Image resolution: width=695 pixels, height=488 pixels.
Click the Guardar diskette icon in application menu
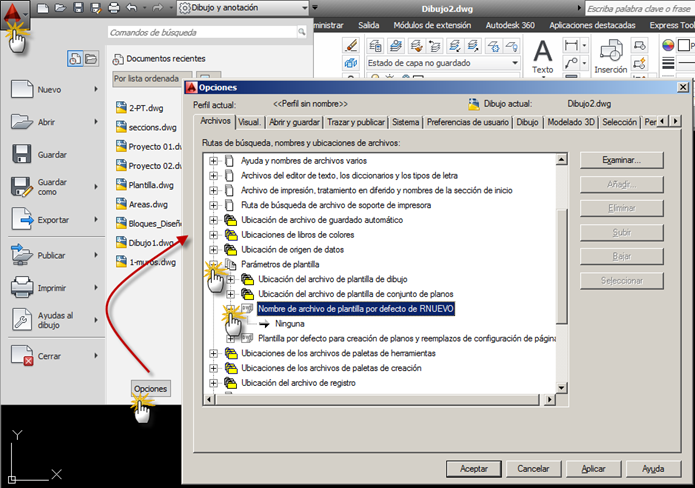[21, 154]
